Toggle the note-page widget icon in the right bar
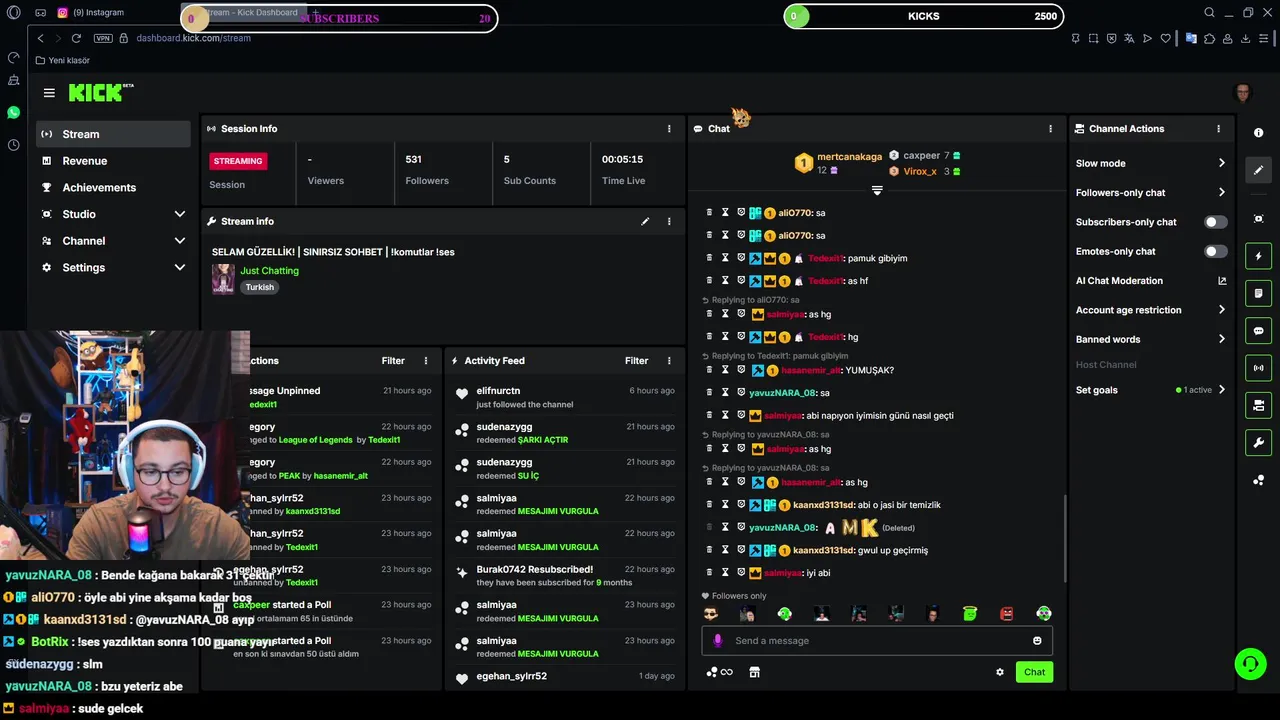 coord(1258,293)
